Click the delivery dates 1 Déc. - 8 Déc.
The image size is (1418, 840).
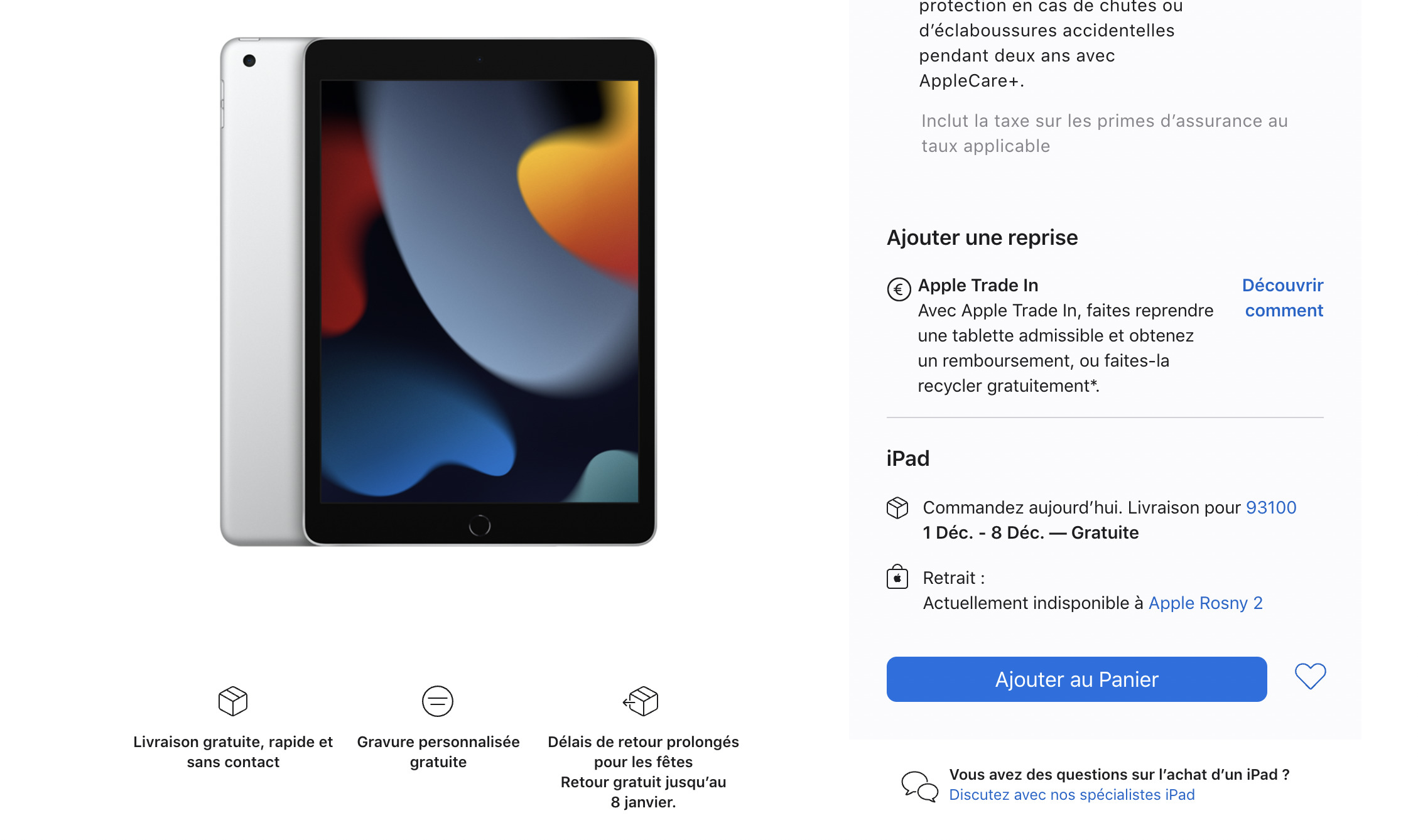pos(983,532)
